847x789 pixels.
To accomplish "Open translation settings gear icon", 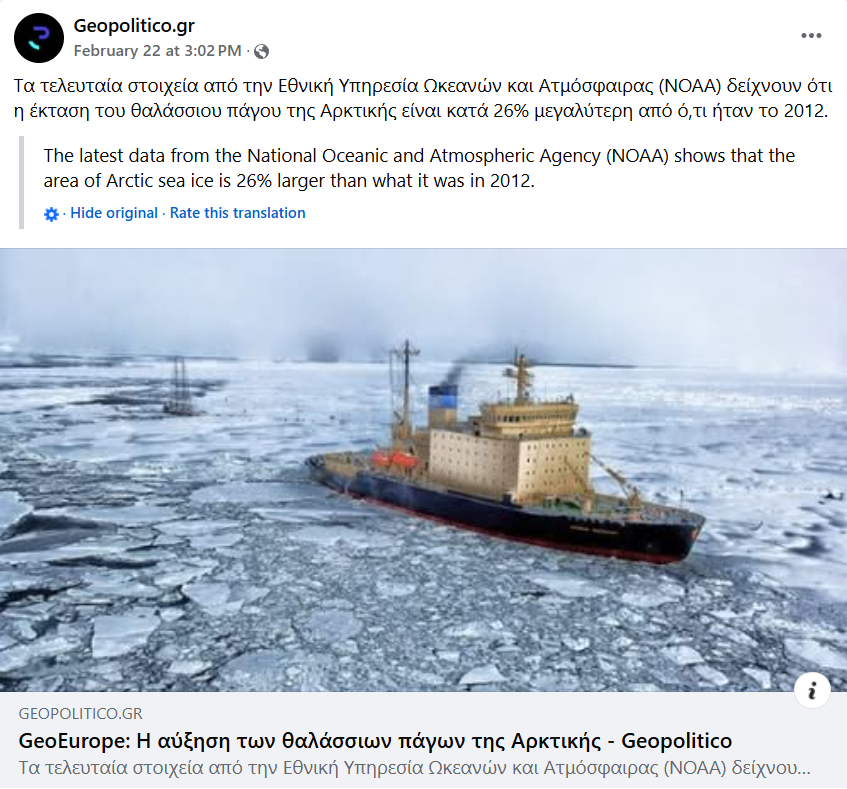I will coord(51,214).
